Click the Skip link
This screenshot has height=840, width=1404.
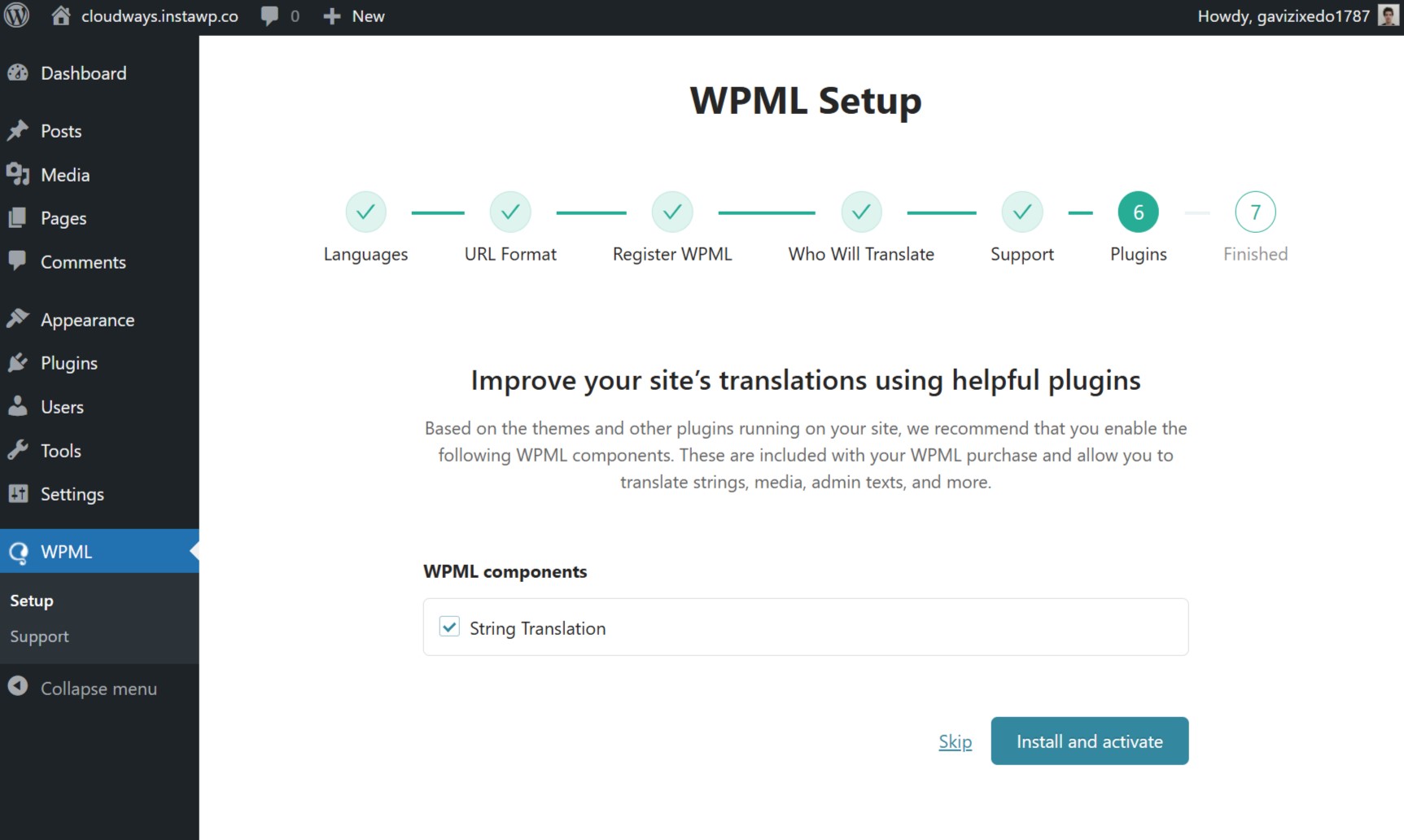(956, 742)
